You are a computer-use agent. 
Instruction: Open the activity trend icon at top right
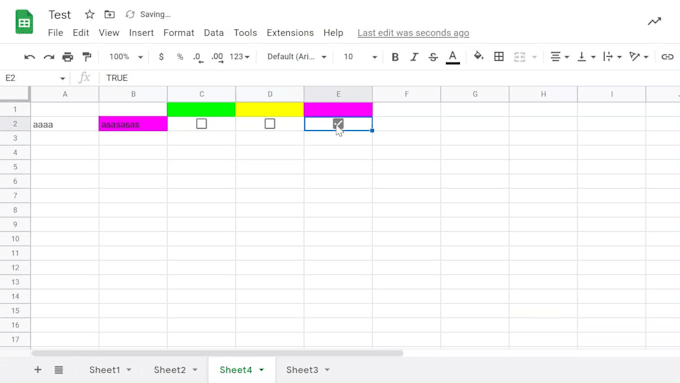point(654,21)
